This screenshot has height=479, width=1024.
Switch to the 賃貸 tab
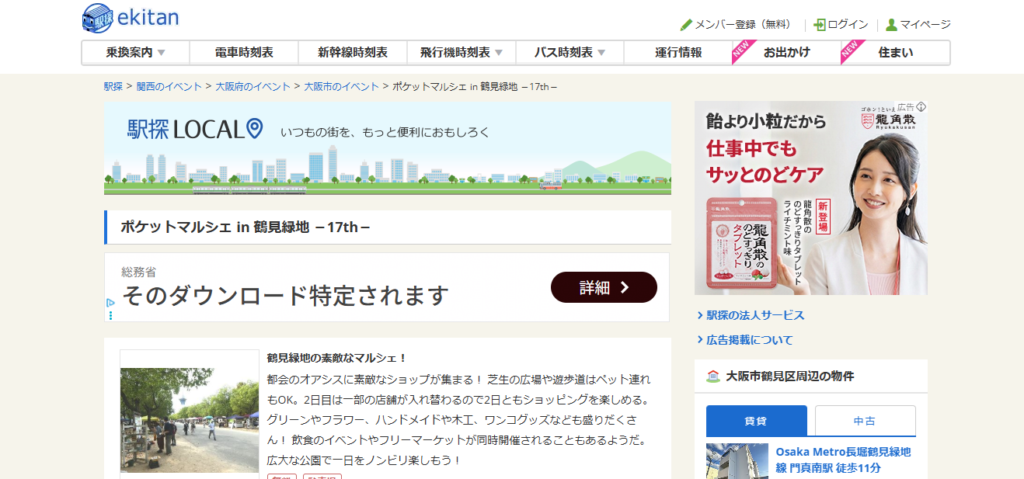(755, 421)
